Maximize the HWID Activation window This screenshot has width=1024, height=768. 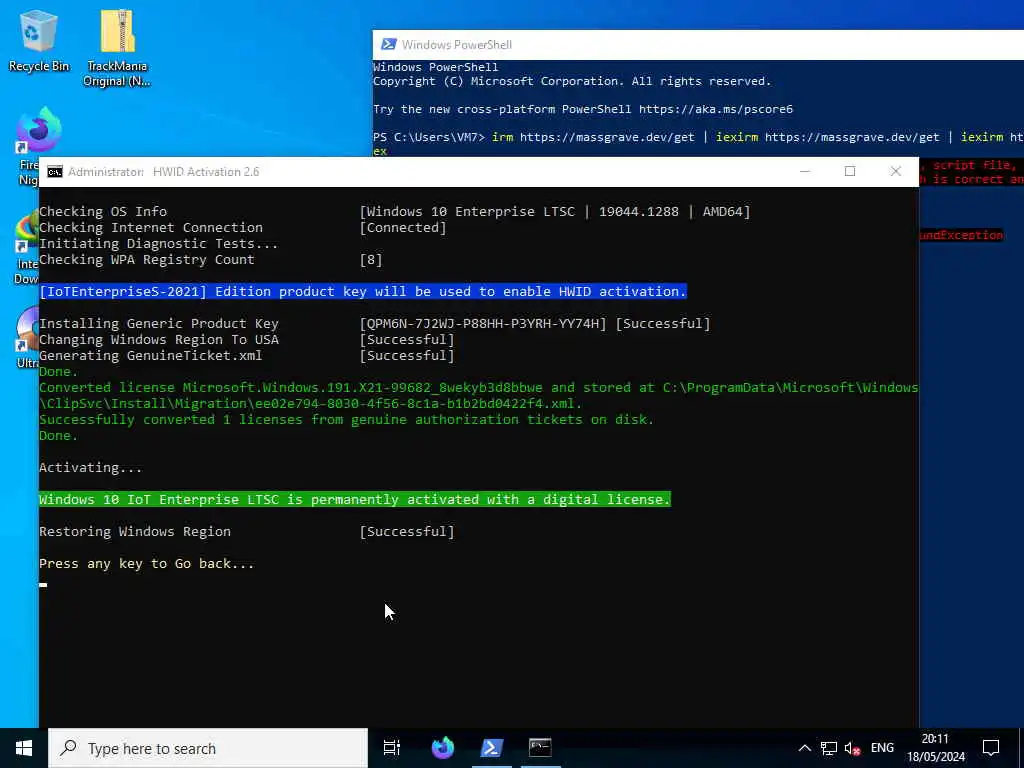(x=850, y=171)
